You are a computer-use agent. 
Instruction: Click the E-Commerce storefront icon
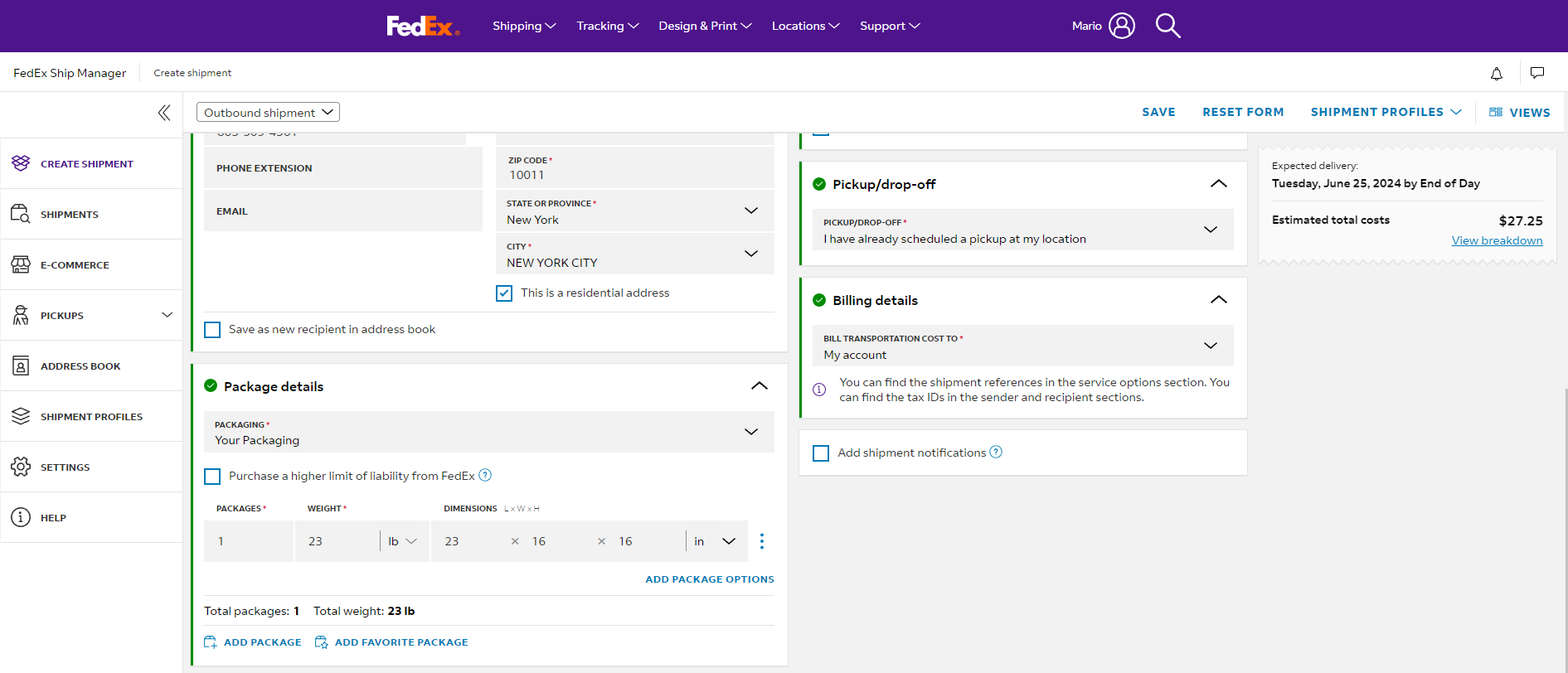(21, 264)
